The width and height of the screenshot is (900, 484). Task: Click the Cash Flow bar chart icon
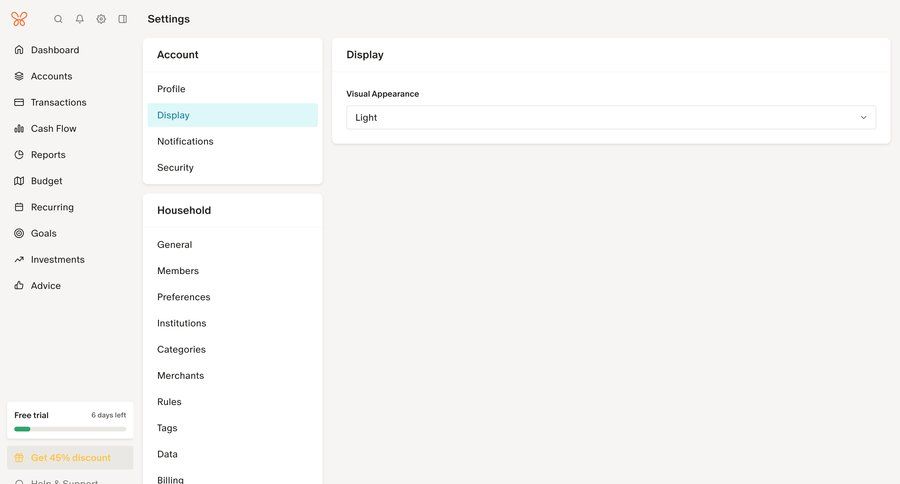[x=19, y=129]
